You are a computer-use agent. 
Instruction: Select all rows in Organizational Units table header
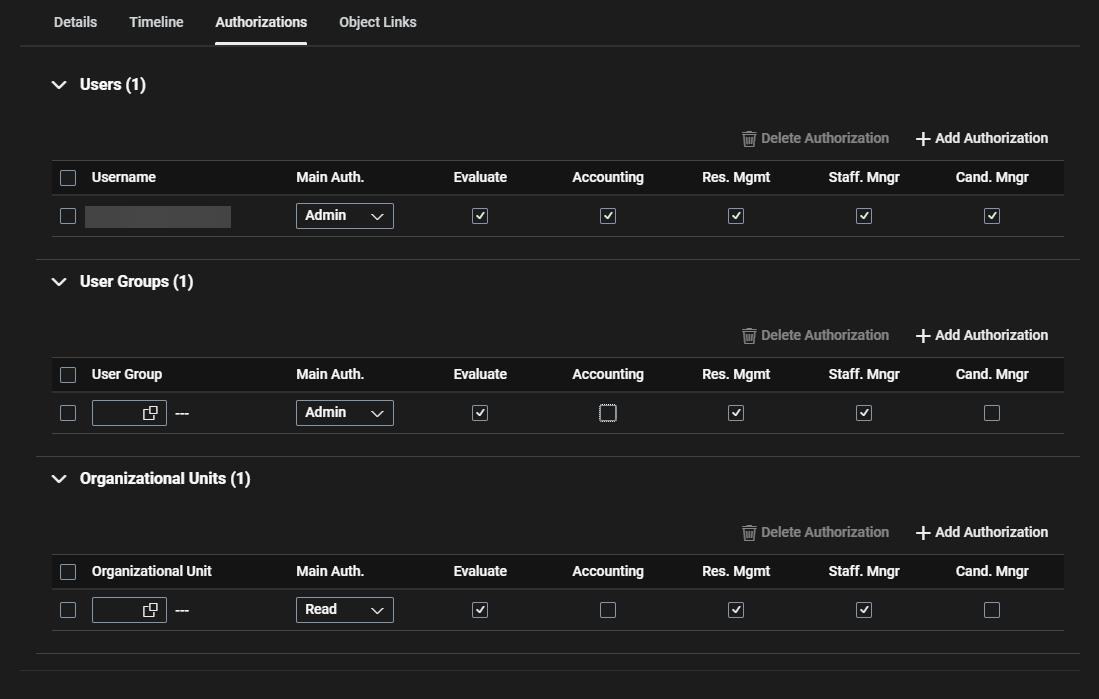pos(68,572)
